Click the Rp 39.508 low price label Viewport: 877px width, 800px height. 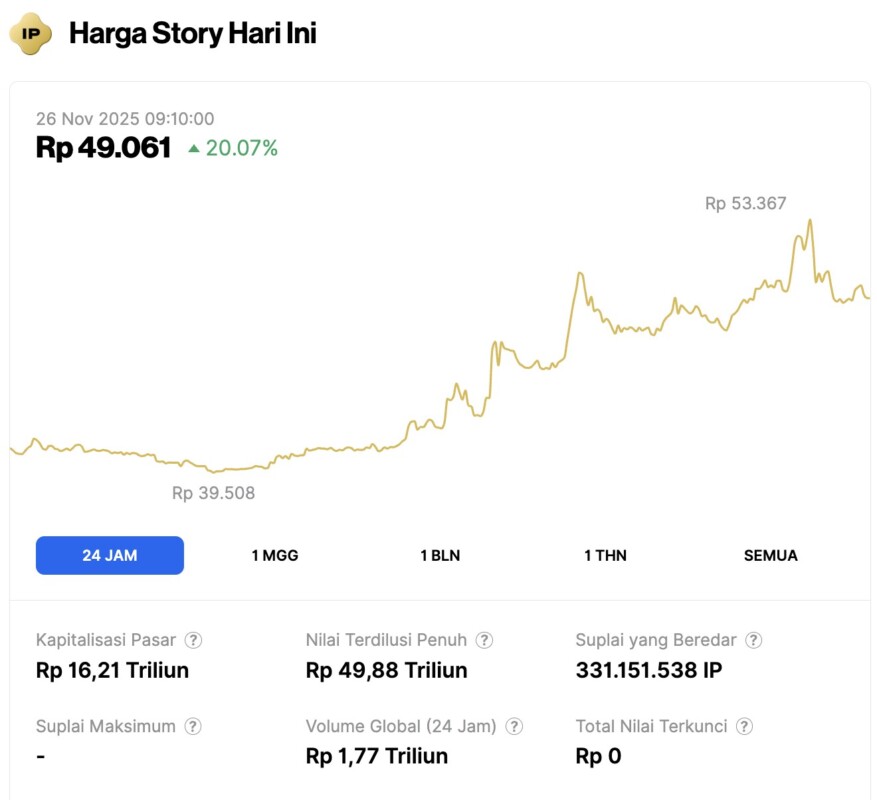click(x=213, y=493)
